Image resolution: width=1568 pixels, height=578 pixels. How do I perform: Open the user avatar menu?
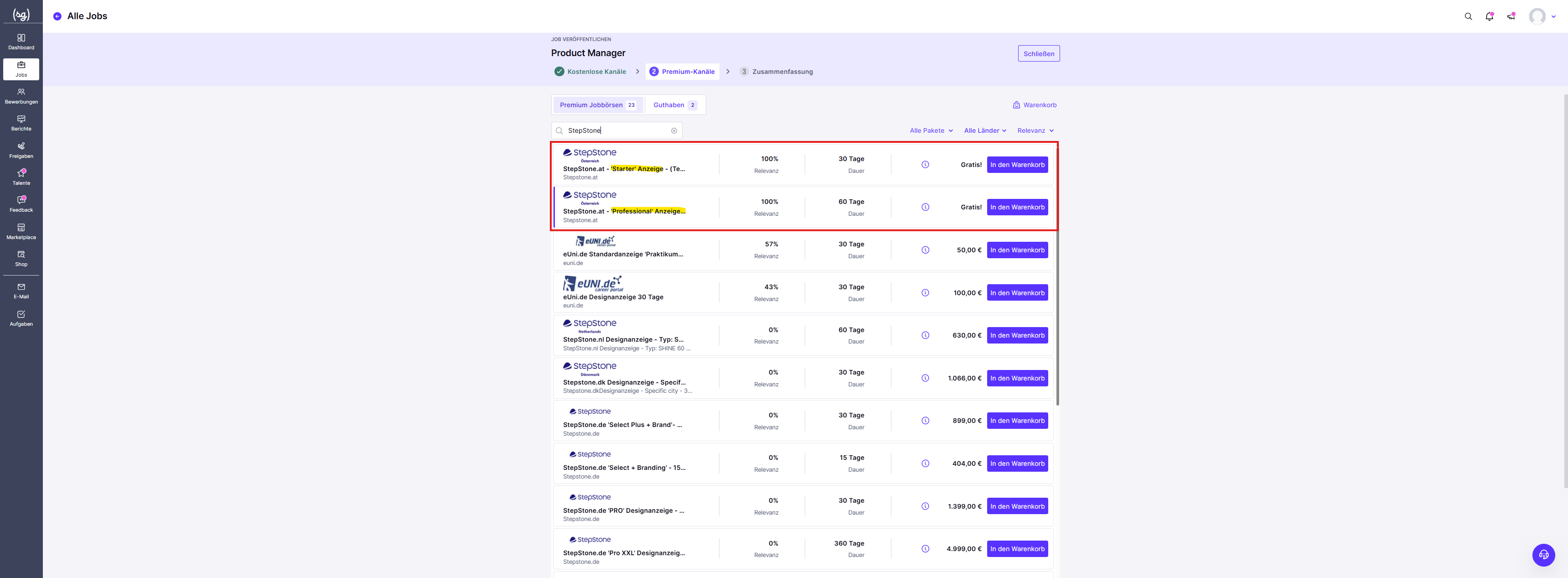(x=1542, y=16)
